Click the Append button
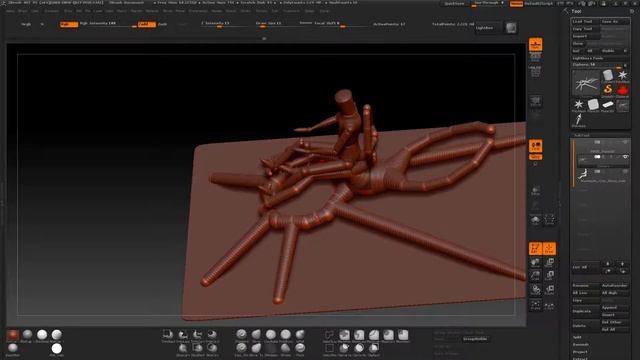 coord(615,307)
